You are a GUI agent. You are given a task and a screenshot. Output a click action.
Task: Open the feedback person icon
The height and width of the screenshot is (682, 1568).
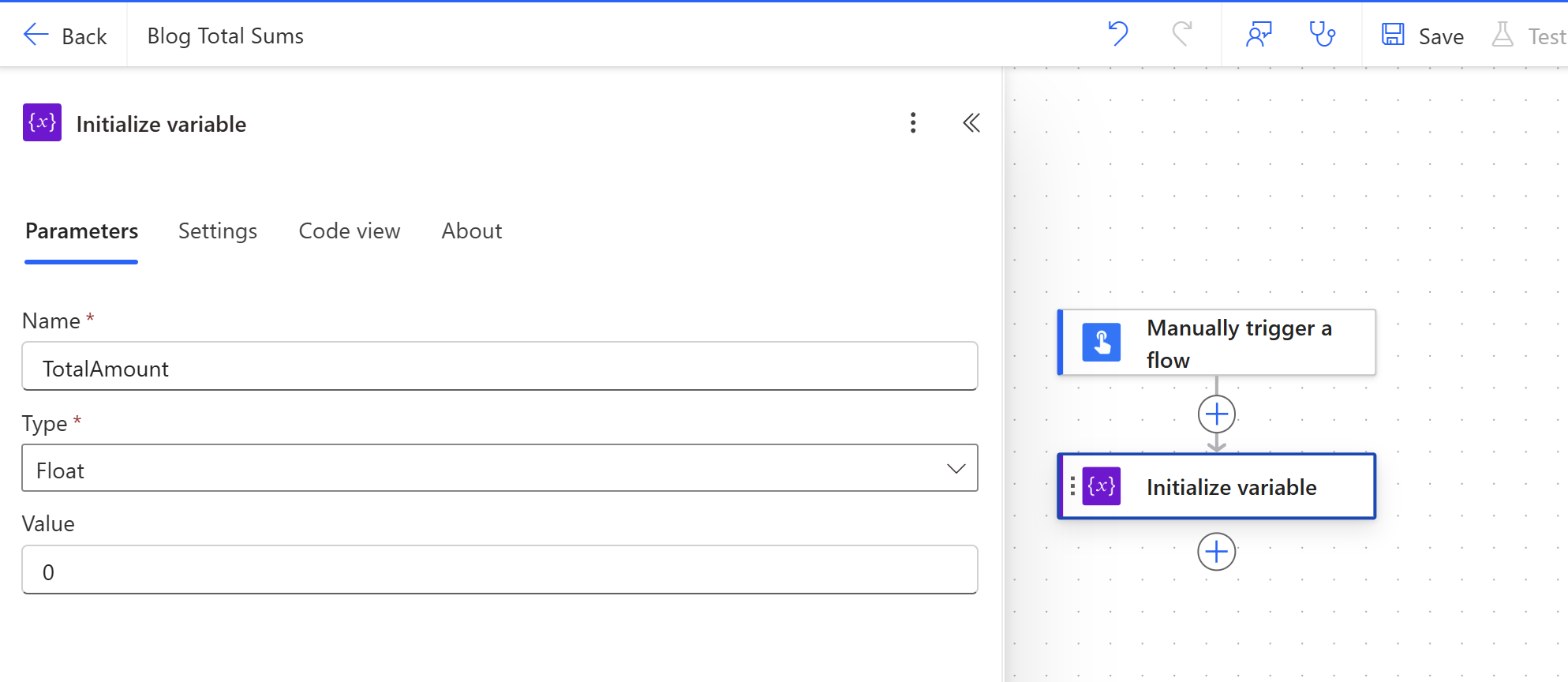click(x=1259, y=35)
